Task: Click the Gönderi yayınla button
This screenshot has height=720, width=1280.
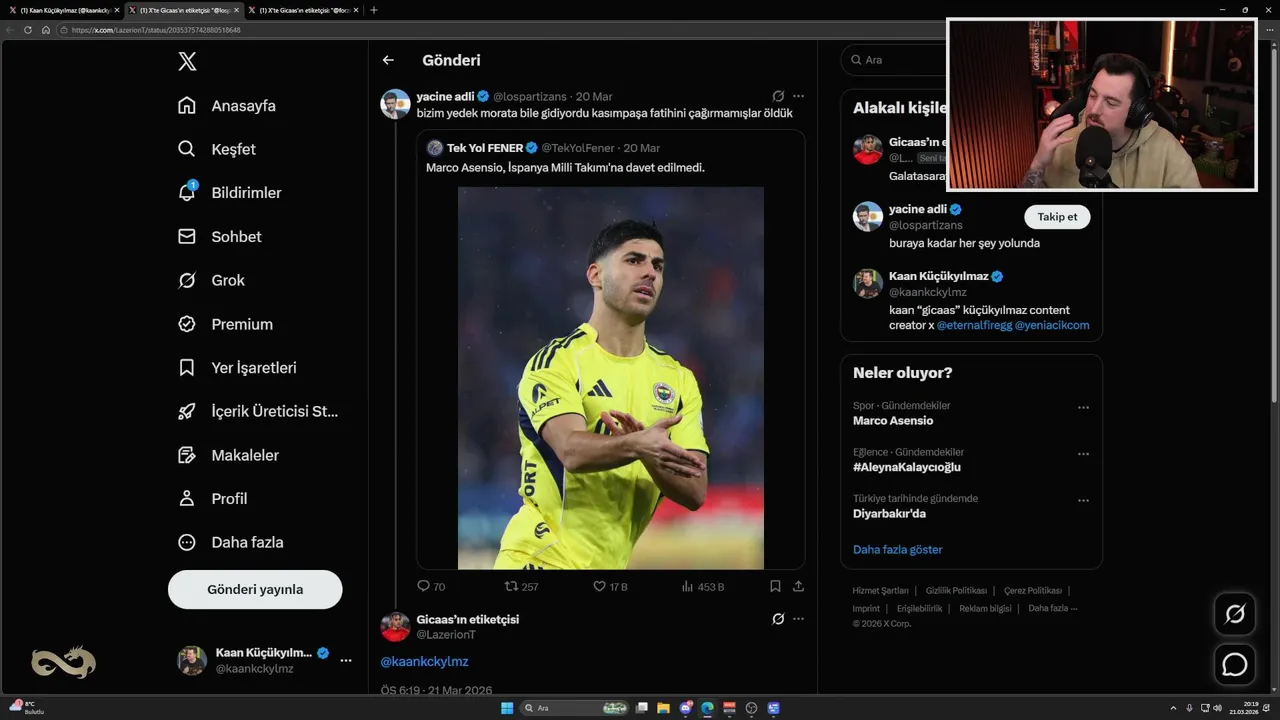Action: (255, 589)
